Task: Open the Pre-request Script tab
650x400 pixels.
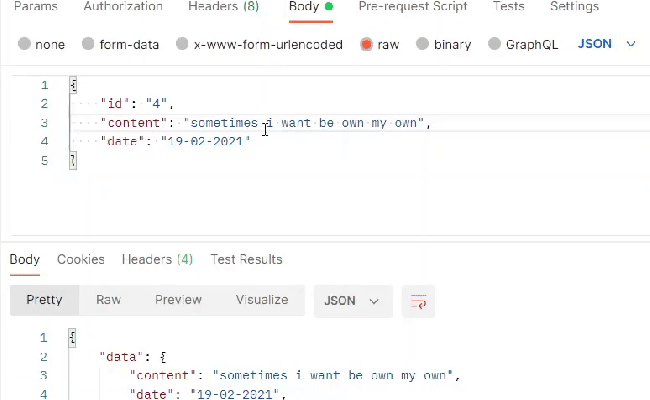Action: [x=413, y=7]
